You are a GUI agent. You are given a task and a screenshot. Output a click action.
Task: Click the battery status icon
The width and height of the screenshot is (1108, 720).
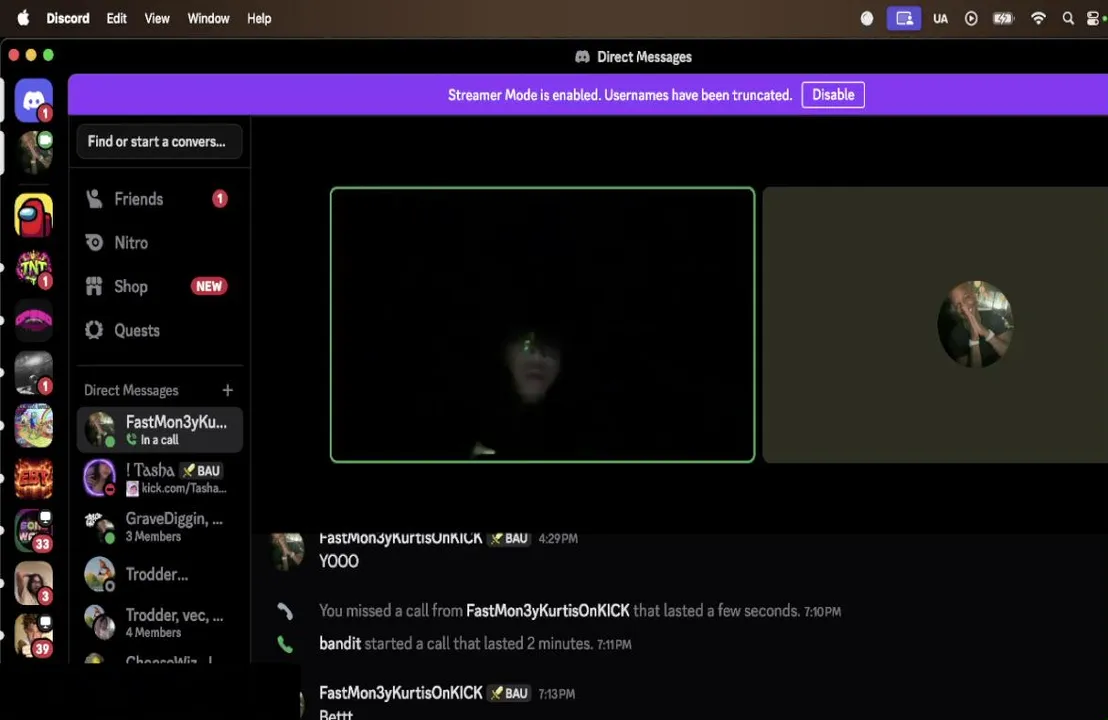pos(1003,18)
